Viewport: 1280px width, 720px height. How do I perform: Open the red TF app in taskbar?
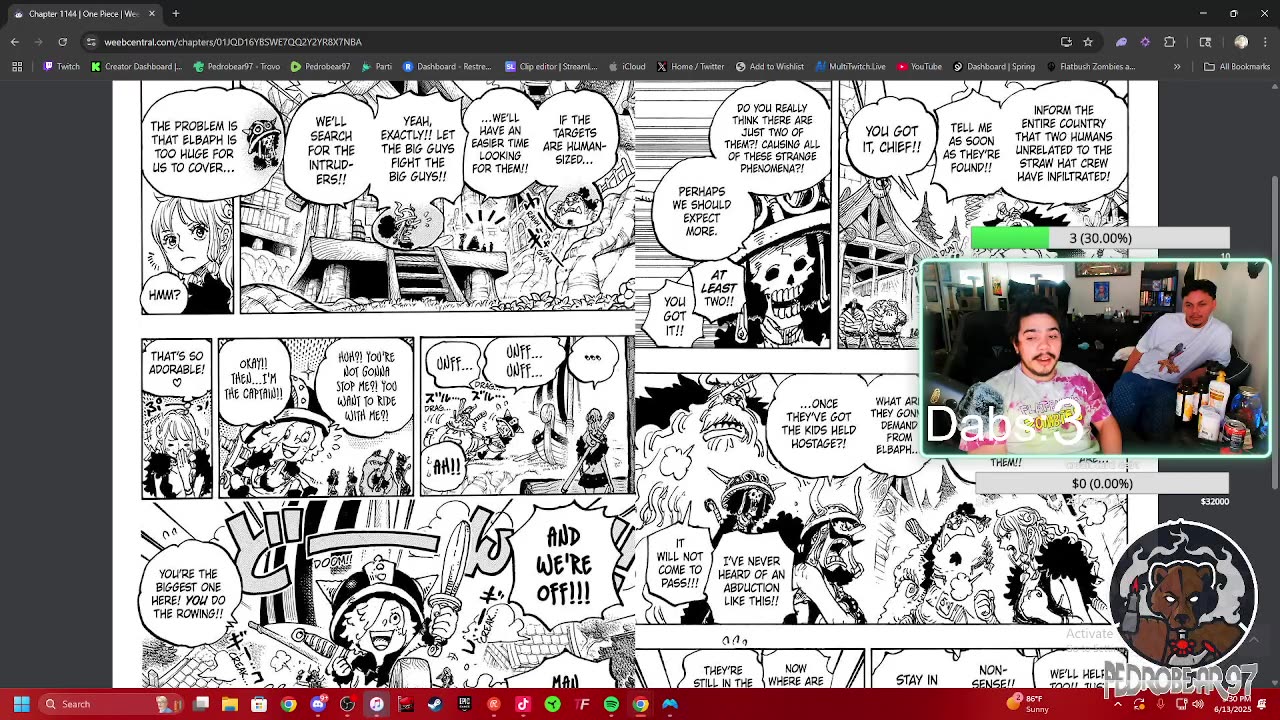point(582,704)
